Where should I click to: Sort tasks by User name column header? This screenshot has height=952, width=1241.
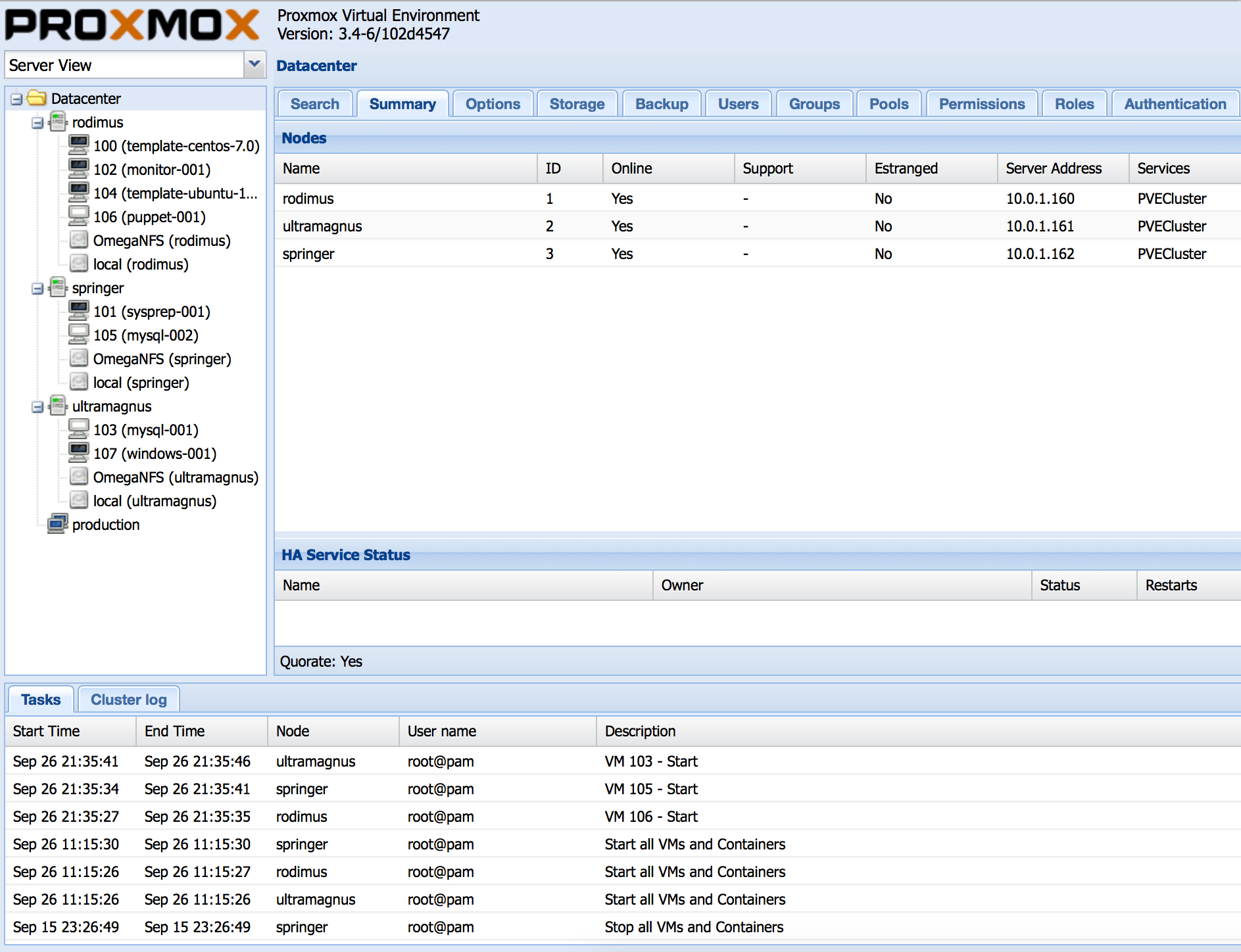point(498,731)
